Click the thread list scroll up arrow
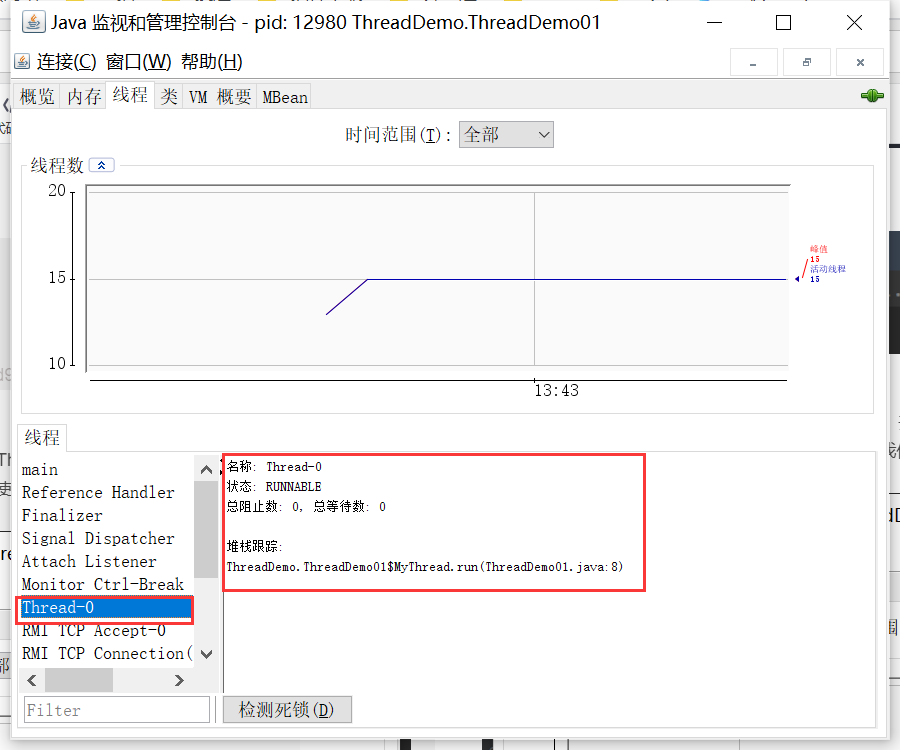This screenshot has width=900, height=750. [x=206, y=469]
